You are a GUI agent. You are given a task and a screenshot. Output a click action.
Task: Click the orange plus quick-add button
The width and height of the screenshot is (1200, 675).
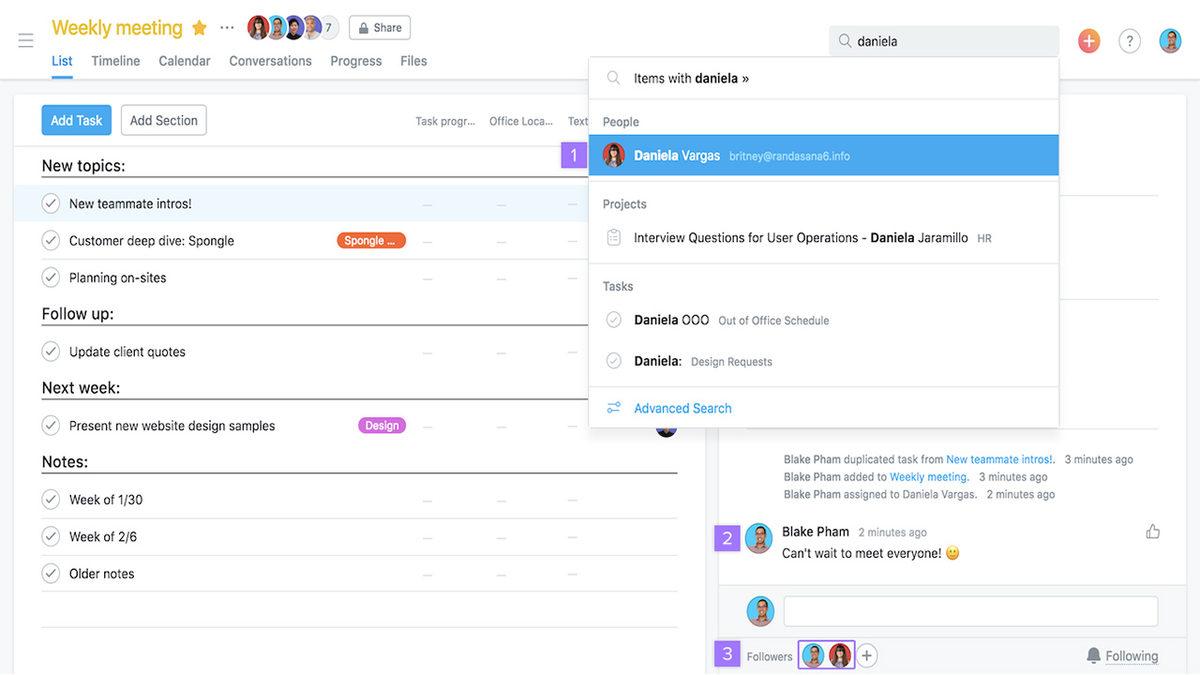pos(1088,41)
